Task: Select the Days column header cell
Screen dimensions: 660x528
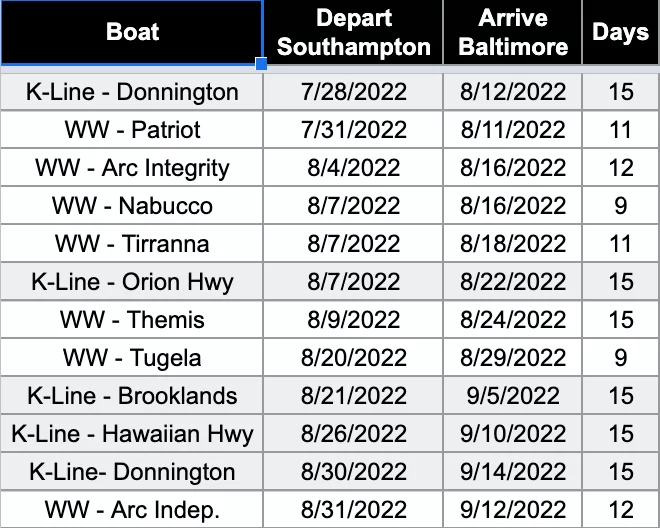Action: pyautogui.click(x=620, y=32)
